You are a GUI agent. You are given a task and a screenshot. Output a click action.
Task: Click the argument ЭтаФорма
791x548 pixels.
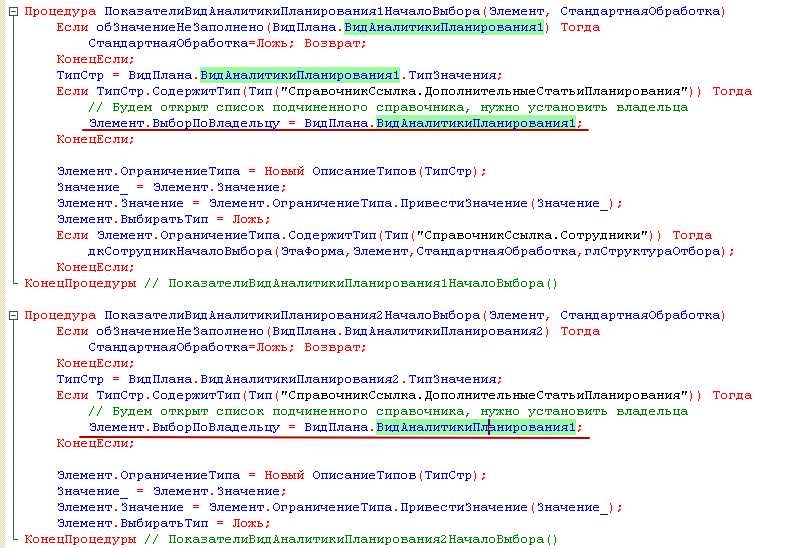[312, 251]
